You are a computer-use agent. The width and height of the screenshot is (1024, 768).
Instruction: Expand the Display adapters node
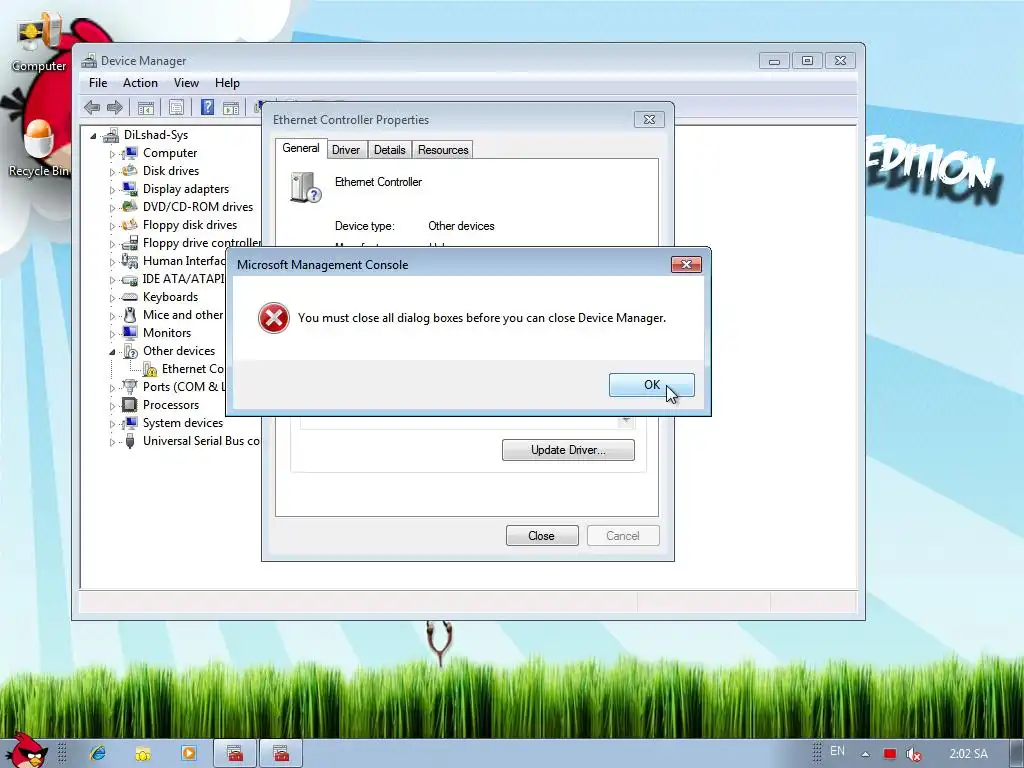click(112, 190)
